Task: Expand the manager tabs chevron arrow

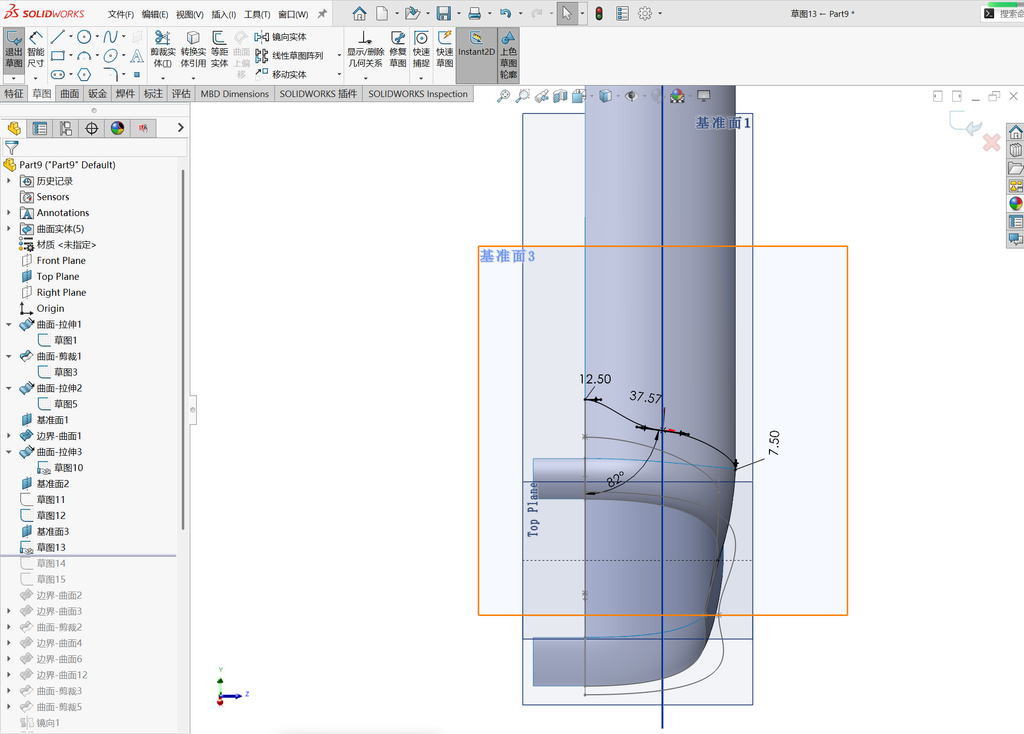Action: click(181, 128)
